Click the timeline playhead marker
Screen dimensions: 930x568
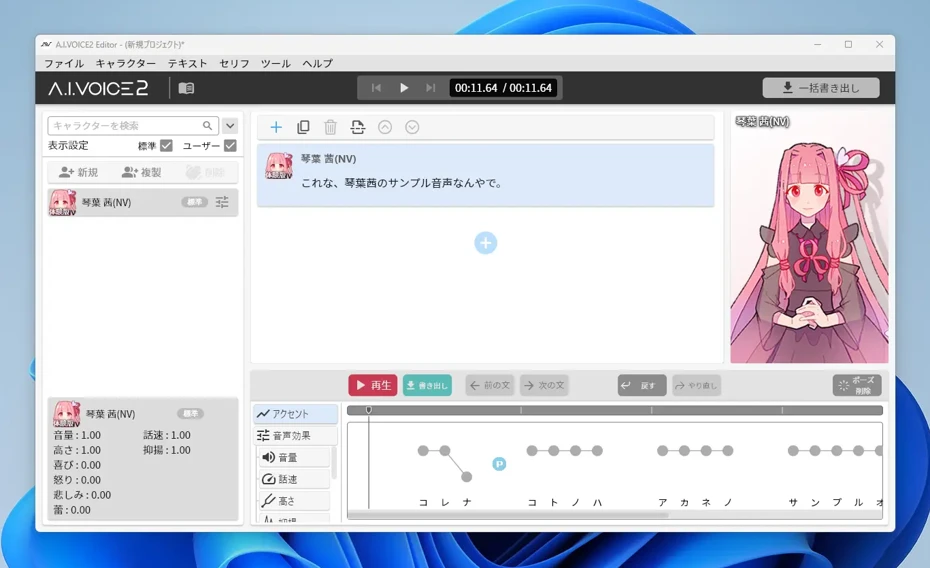pyautogui.click(x=368, y=410)
